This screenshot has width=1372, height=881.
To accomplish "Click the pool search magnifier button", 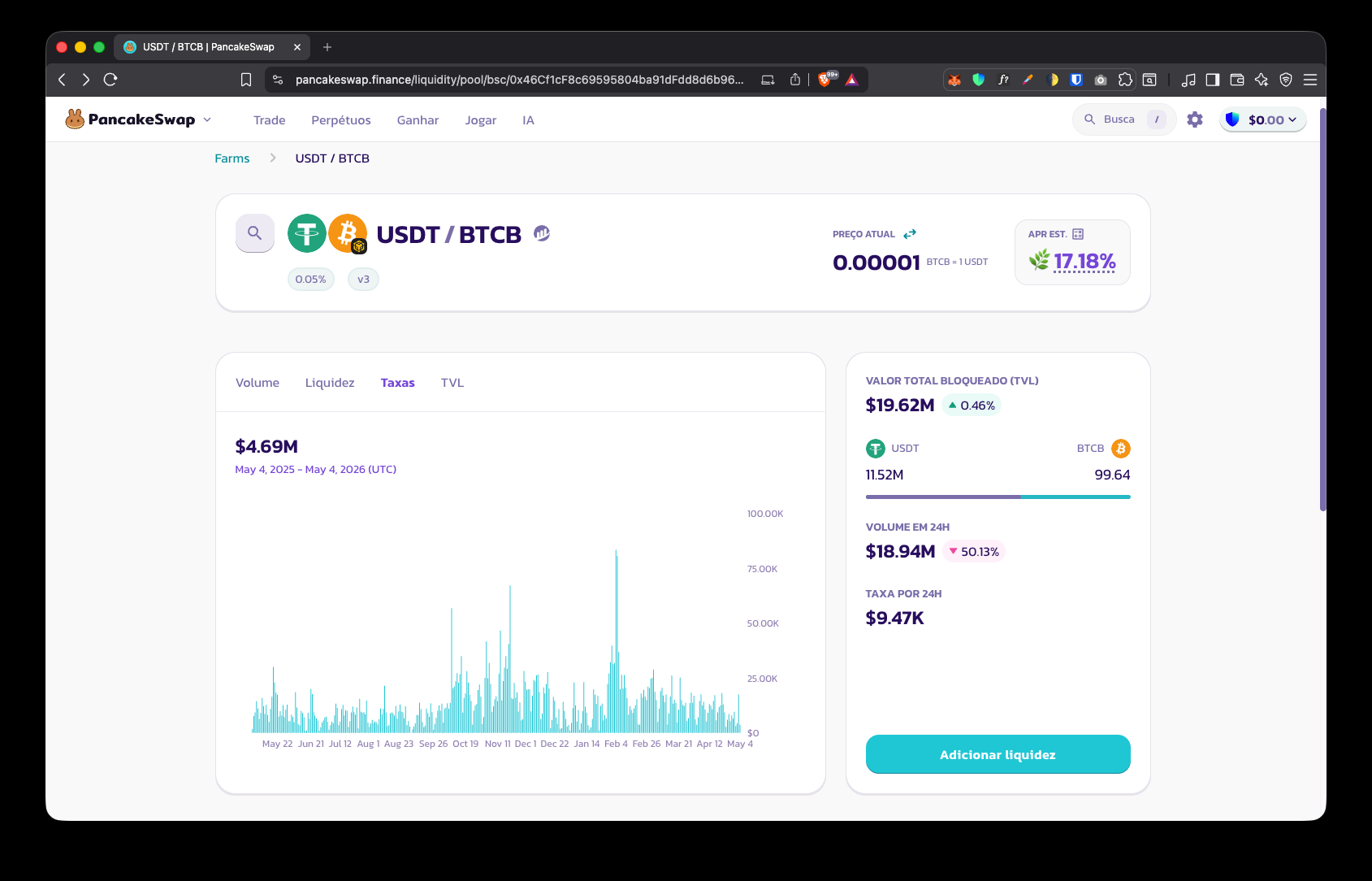I will click(x=255, y=233).
